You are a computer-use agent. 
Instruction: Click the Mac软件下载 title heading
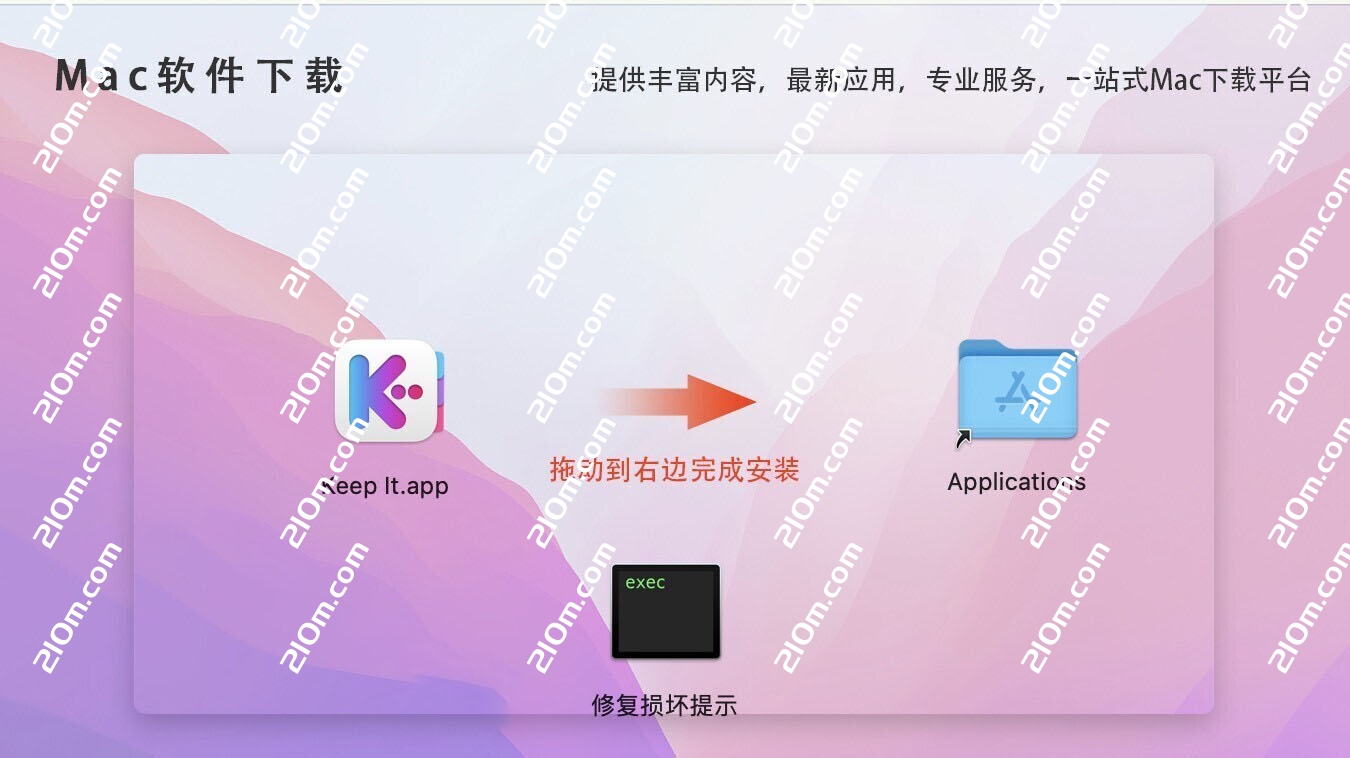pyautogui.click(x=199, y=76)
